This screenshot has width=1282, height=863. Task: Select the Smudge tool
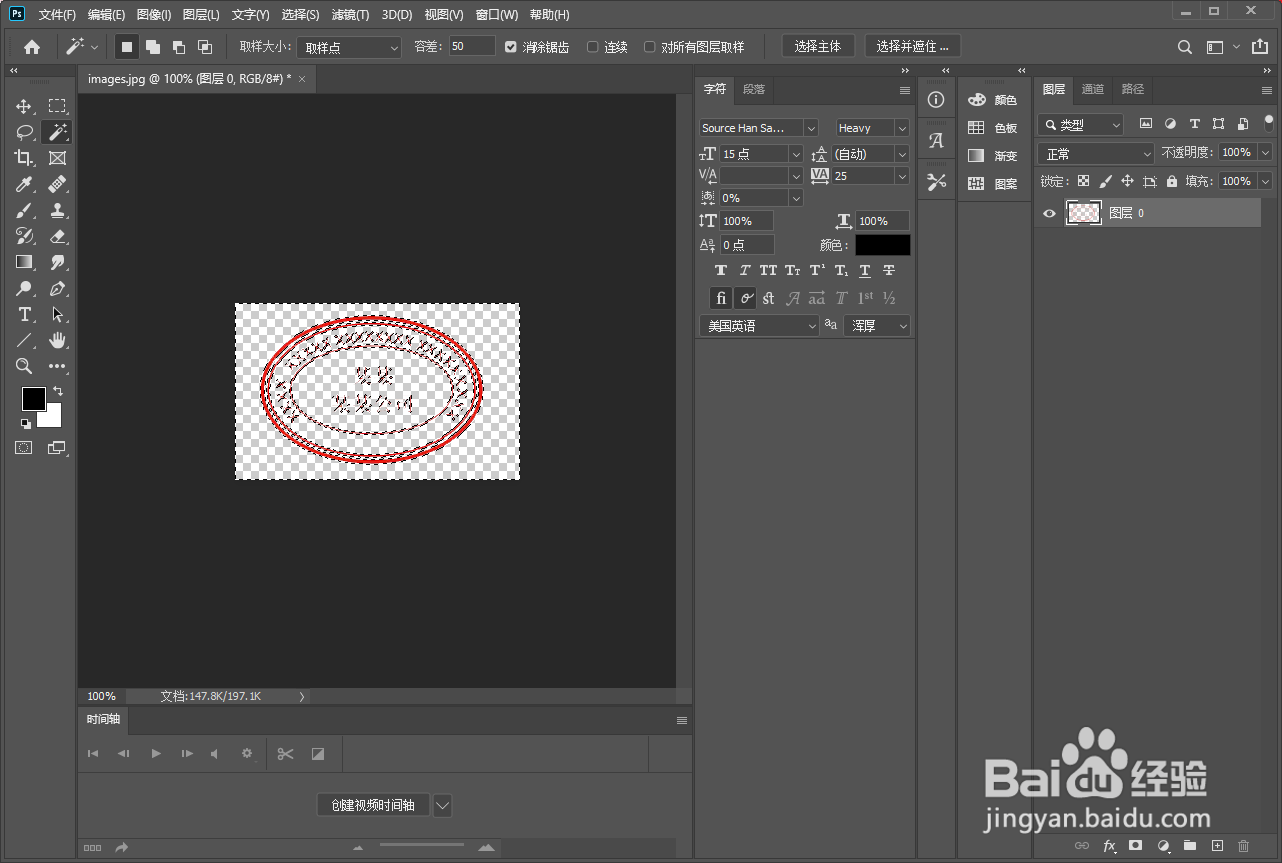coord(58,262)
